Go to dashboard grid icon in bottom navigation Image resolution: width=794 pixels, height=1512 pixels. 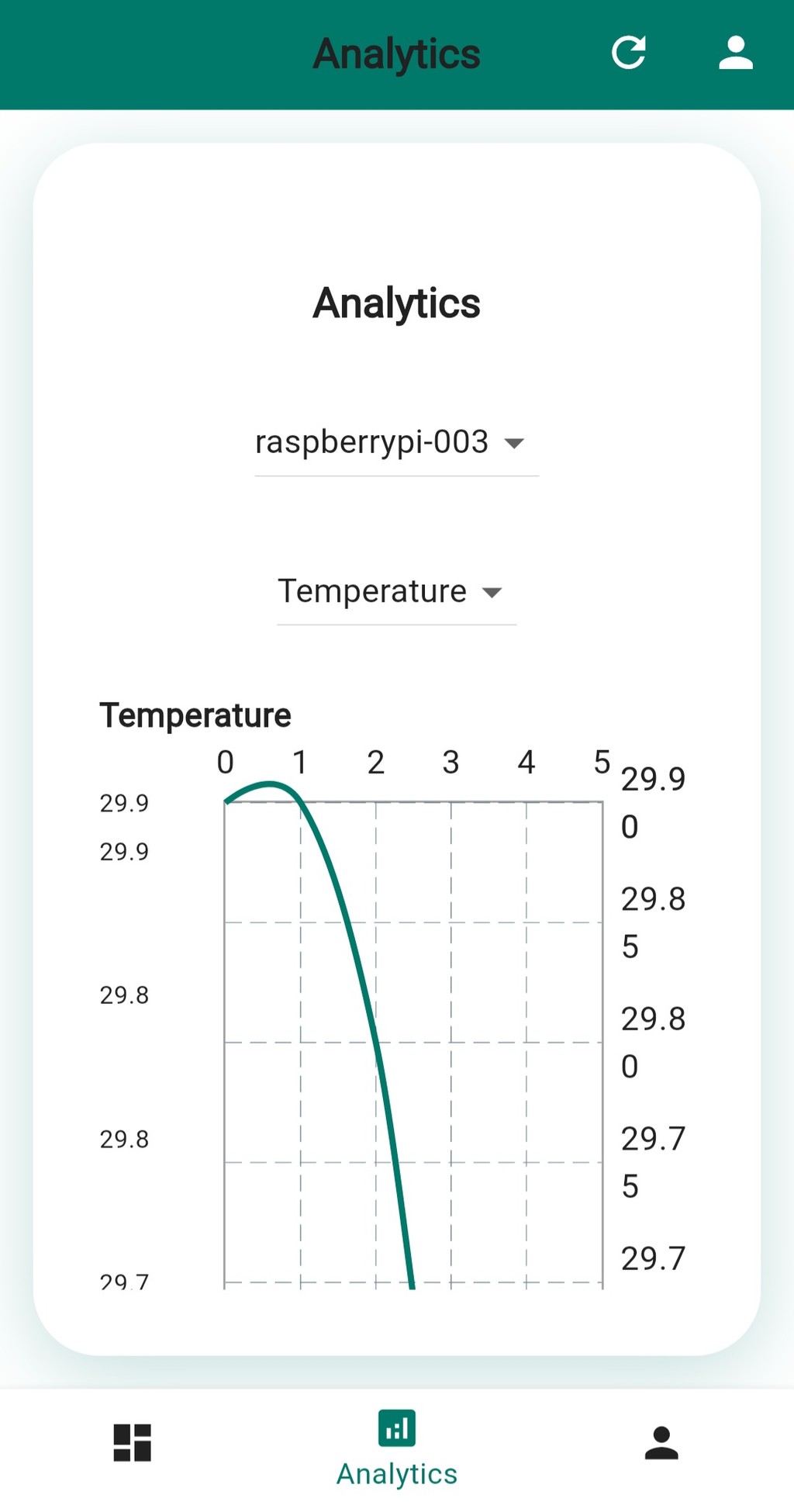point(133,1442)
